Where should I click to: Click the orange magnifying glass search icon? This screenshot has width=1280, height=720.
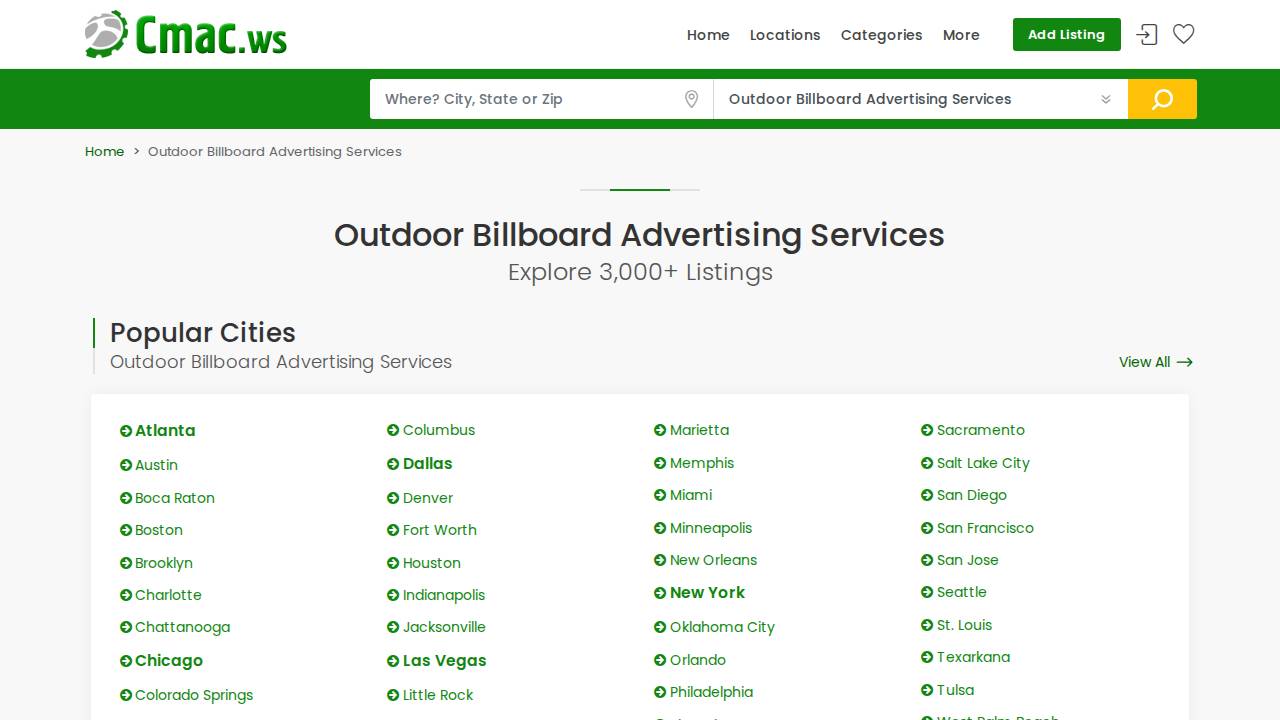pyautogui.click(x=1162, y=99)
